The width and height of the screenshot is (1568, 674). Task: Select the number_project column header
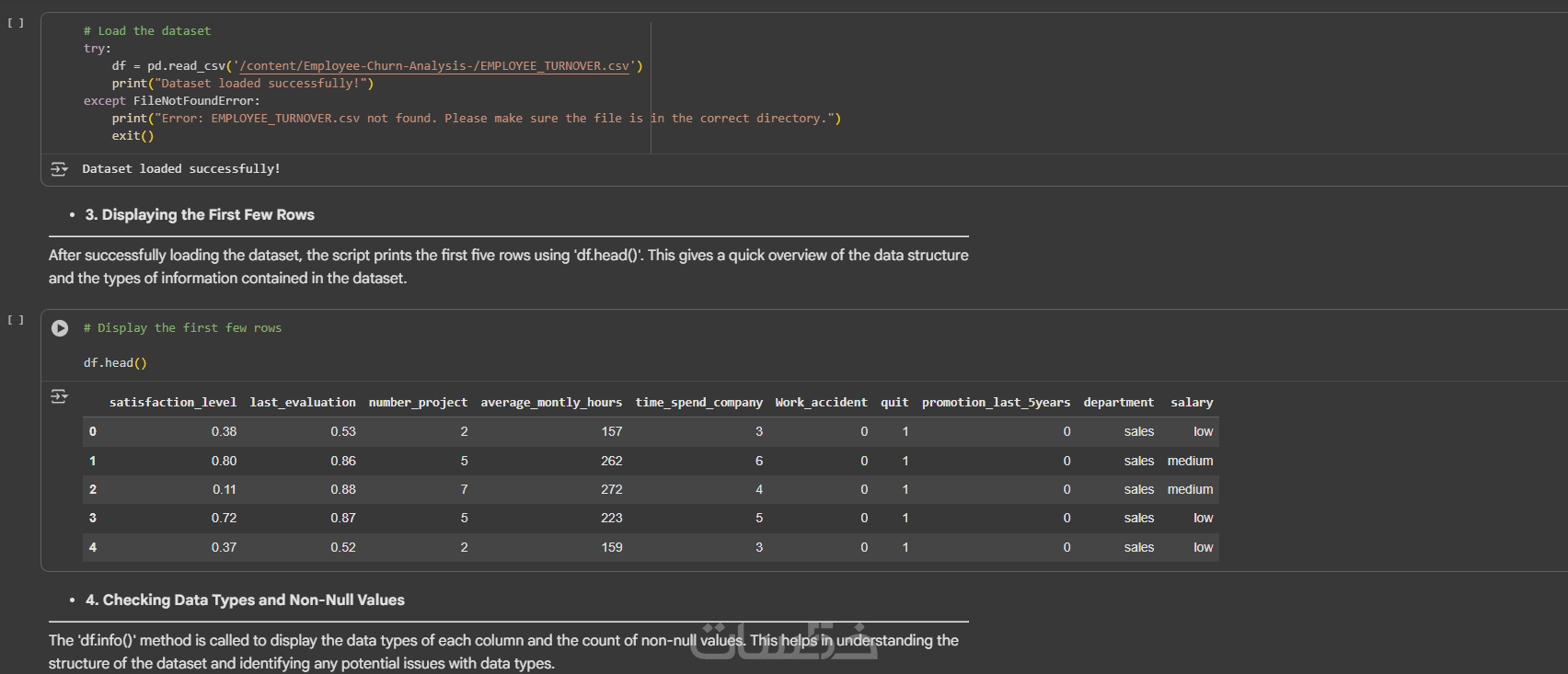click(418, 403)
